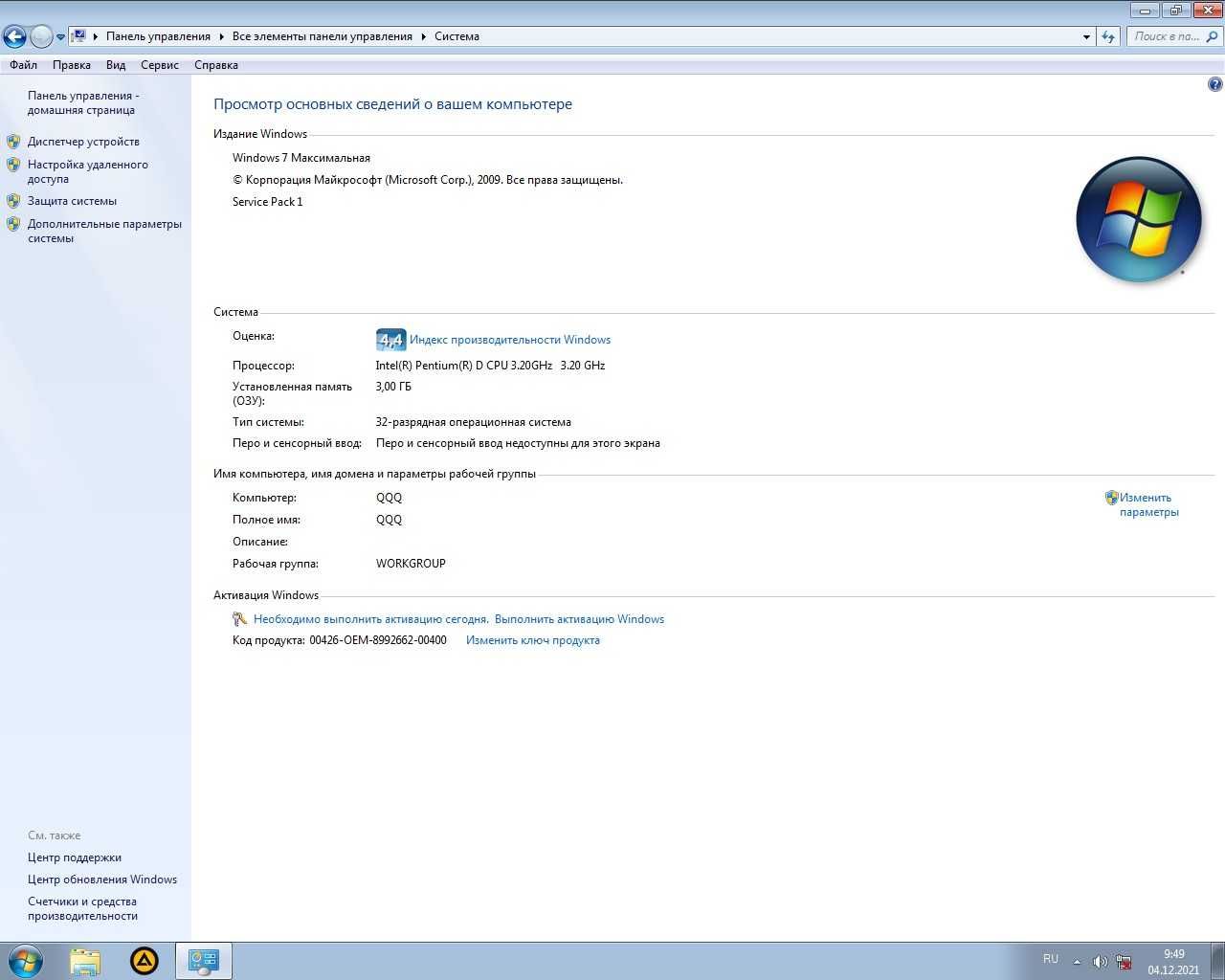Click the Windows 7 Максимальная edition text
Screen dimensions: 1225x980
pos(301,158)
